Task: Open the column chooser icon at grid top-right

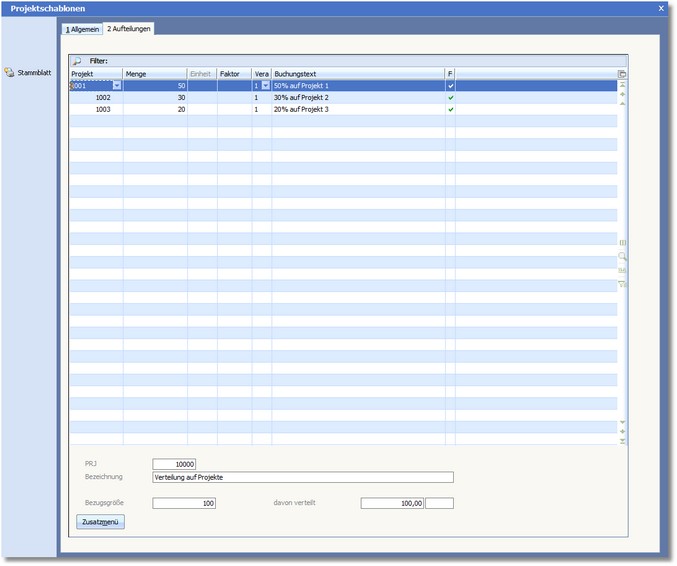Action: tap(622, 74)
